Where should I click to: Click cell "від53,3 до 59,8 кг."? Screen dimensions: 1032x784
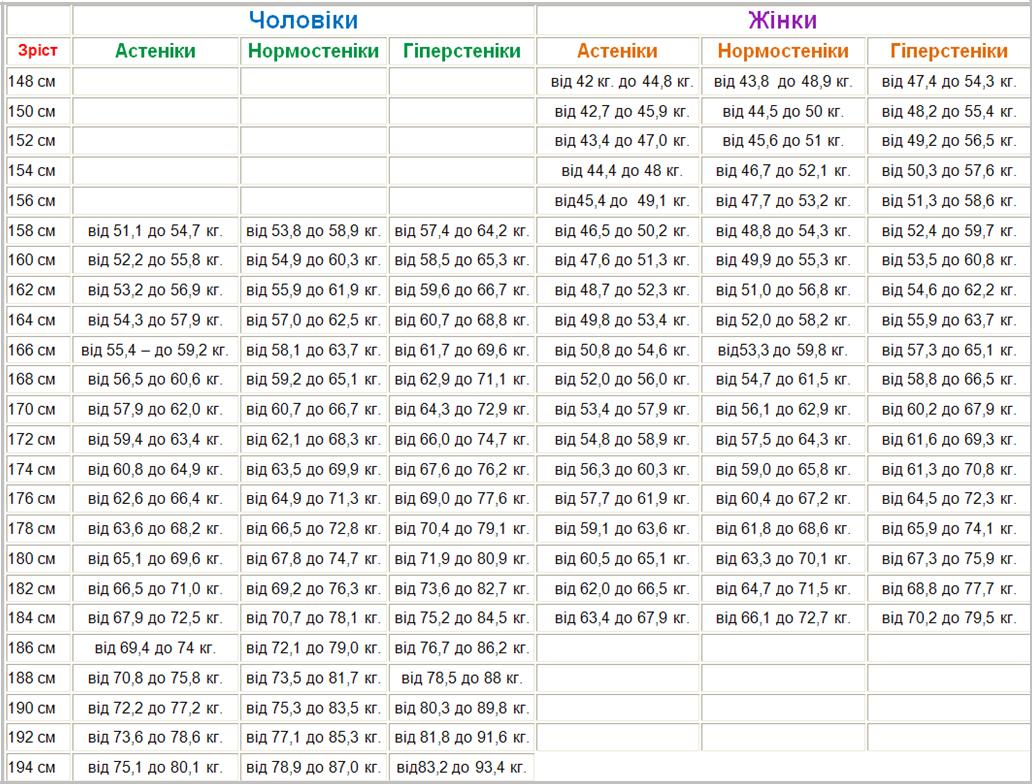(x=783, y=350)
